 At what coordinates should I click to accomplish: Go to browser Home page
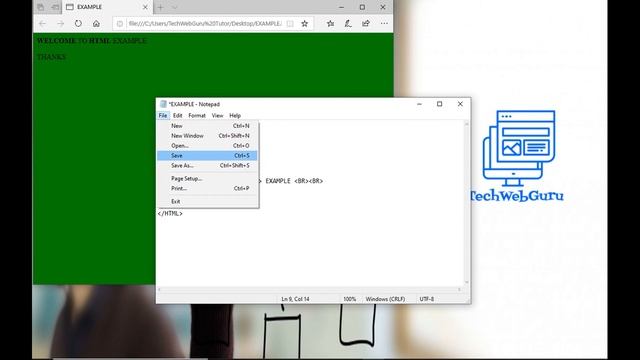click(x=96, y=24)
